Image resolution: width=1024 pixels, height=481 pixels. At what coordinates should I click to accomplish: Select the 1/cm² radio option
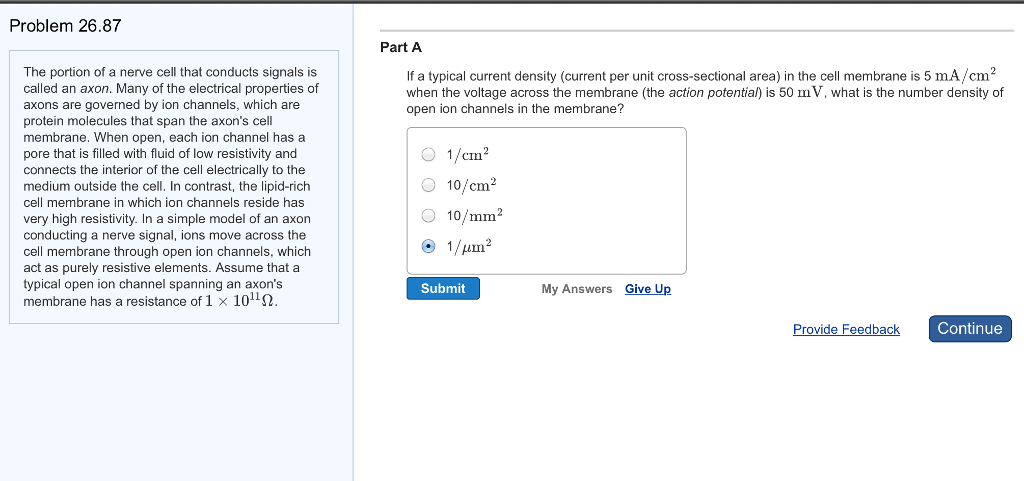(x=428, y=155)
